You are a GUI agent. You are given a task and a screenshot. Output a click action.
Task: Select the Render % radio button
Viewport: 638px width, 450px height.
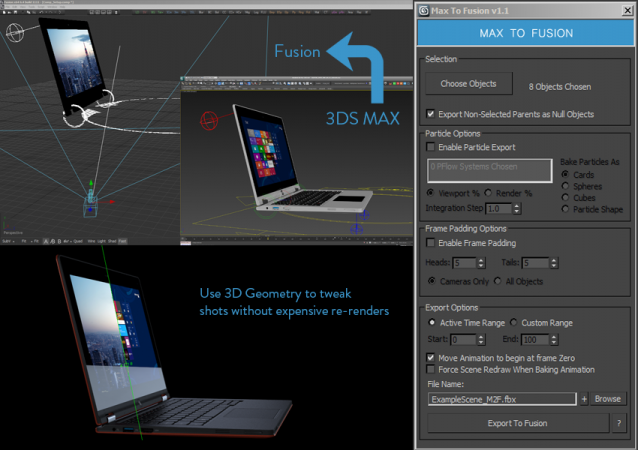pyautogui.click(x=488, y=192)
